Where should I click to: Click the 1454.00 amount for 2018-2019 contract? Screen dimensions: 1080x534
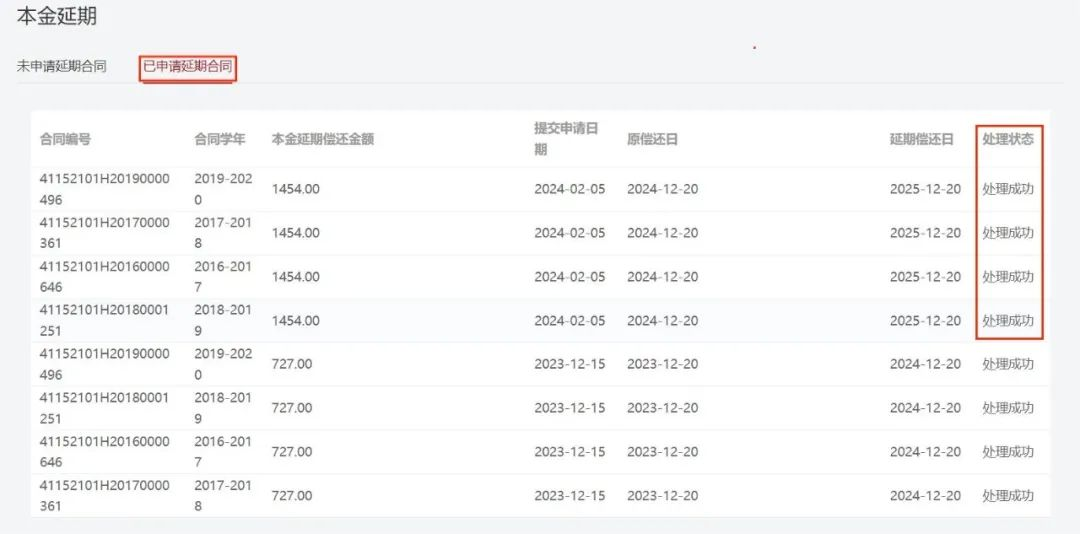(x=296, y=321)
